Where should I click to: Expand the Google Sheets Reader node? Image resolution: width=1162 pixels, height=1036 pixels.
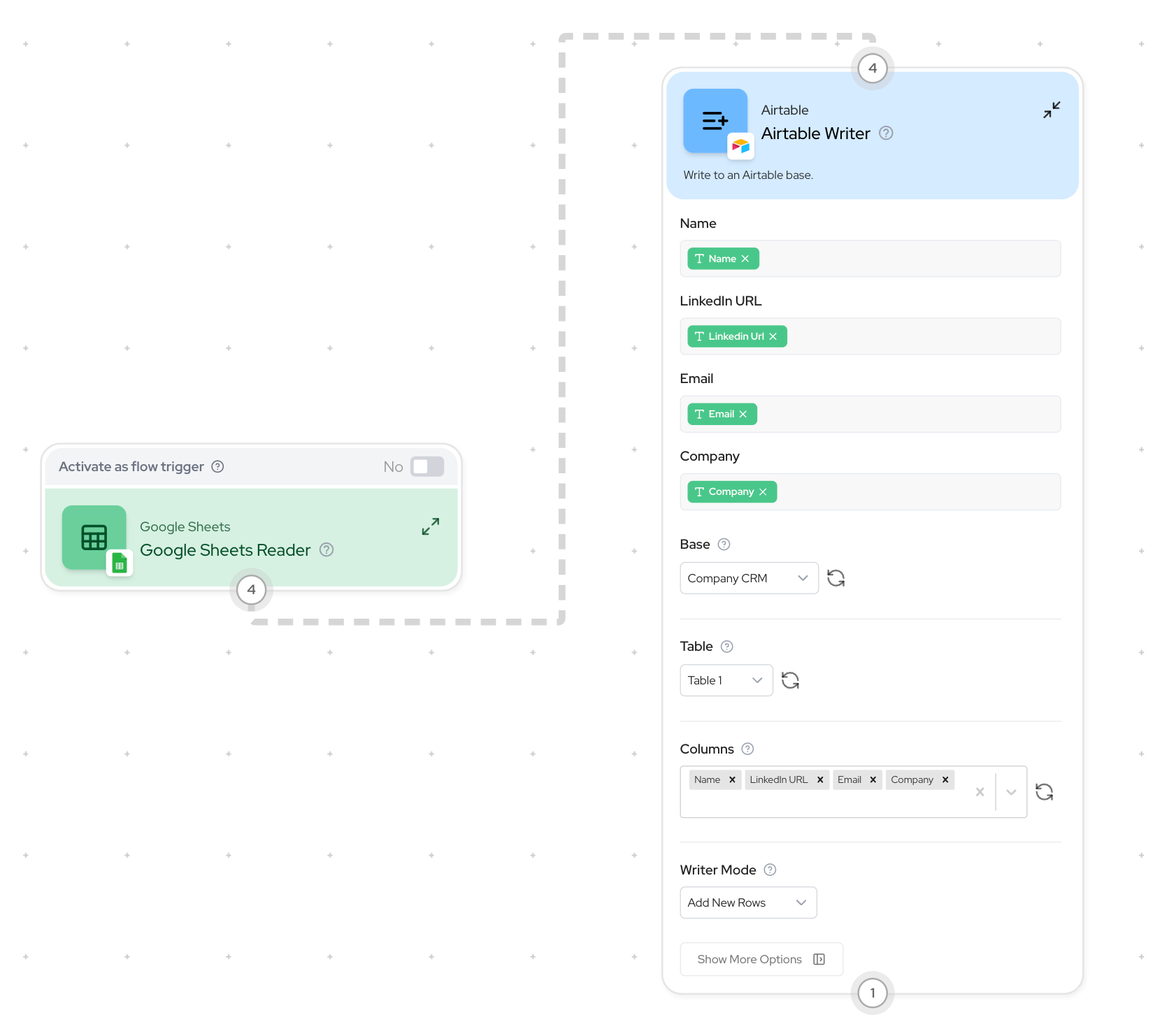click(x=431, y=526)
